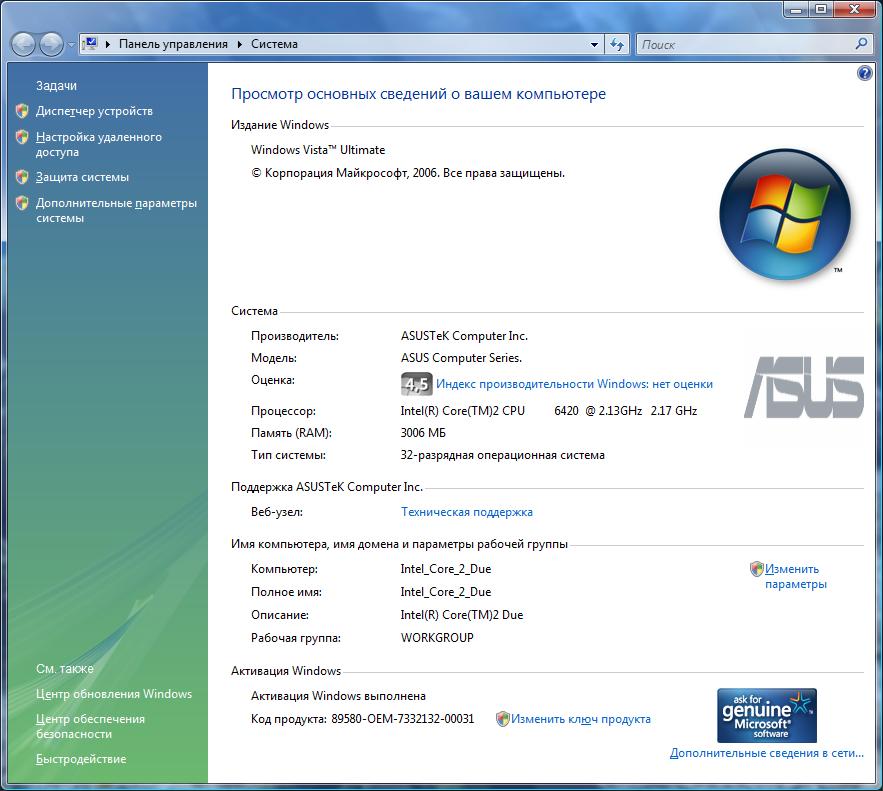Image resolution: width=883 pixels, height=791 pixels.
Task: Click Intel_Core_2_Due value beside Полное имя
Action: [445, 592]
